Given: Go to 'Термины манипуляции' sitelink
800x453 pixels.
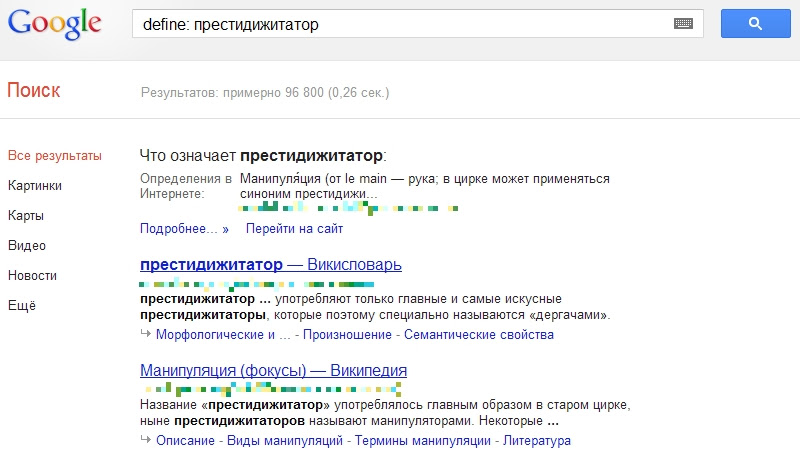Looking at the screenshot, I should tap(423, 440).
